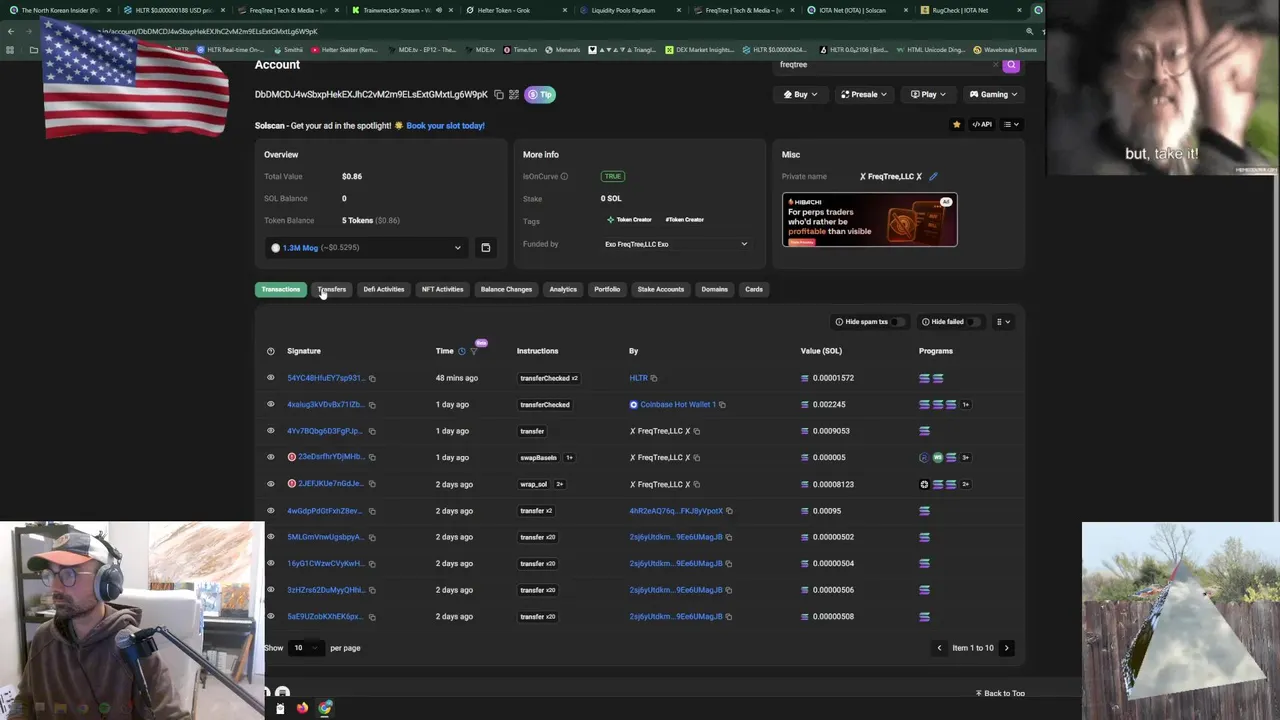Open the API button

tap(982, 124)
